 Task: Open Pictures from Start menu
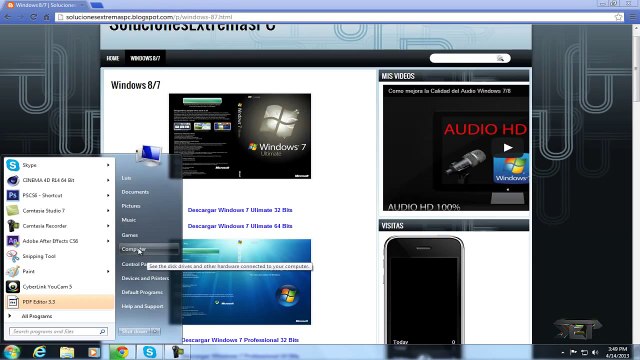click(x=131, y=206)
